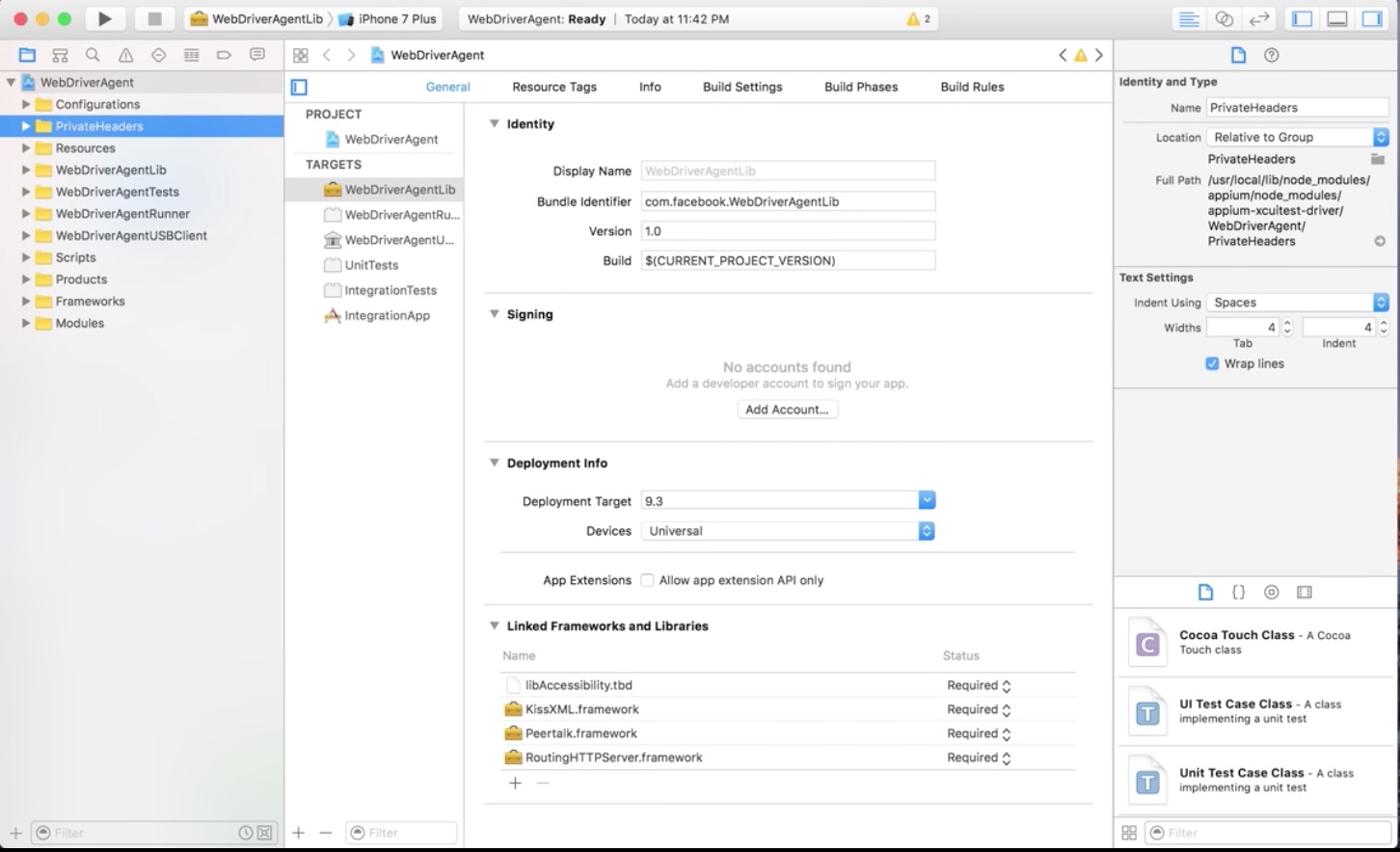Toggle recent files filter in navigator
The image size is (1400, 852).
[x=246, y=833]
